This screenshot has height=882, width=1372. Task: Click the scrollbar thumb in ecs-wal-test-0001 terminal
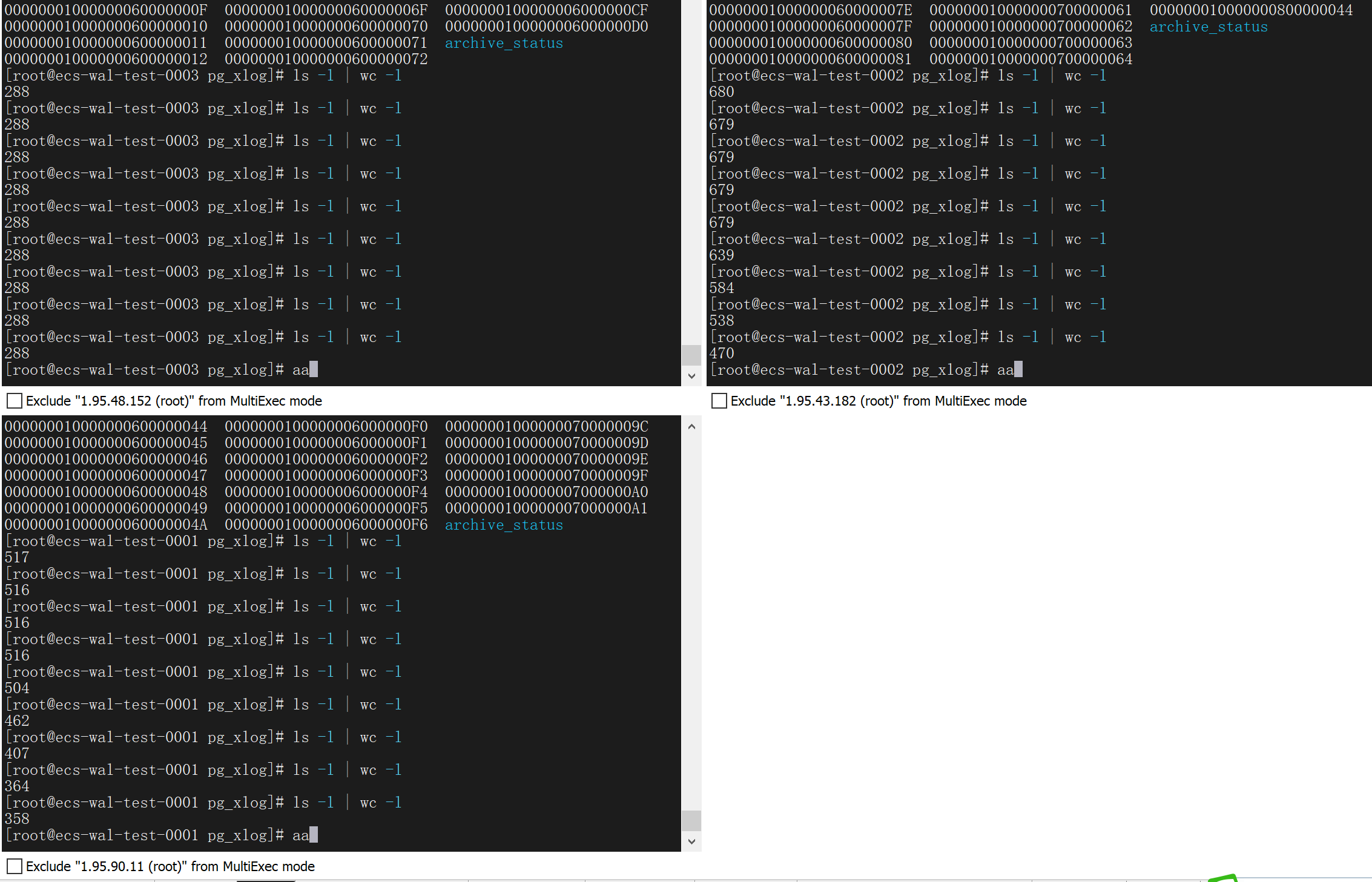tap(691, 821)
